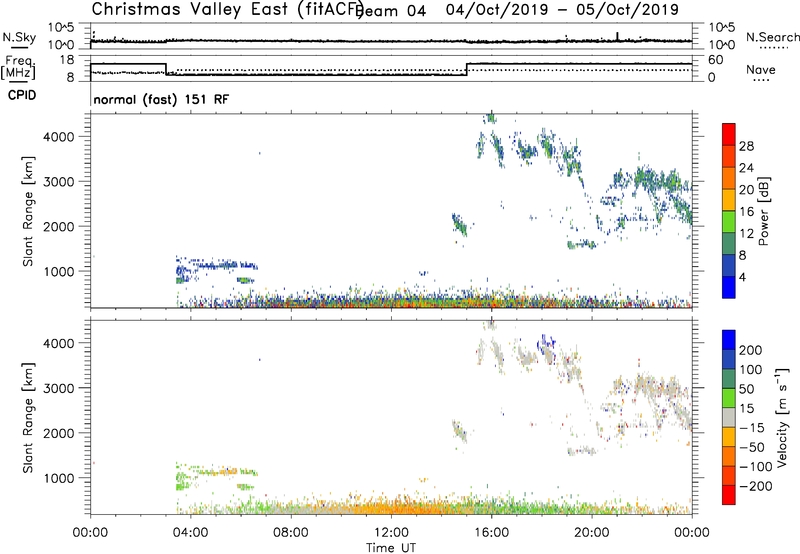Click the 16:00 time axis label
Screen dimensions: 800x554
click(491, 533)
